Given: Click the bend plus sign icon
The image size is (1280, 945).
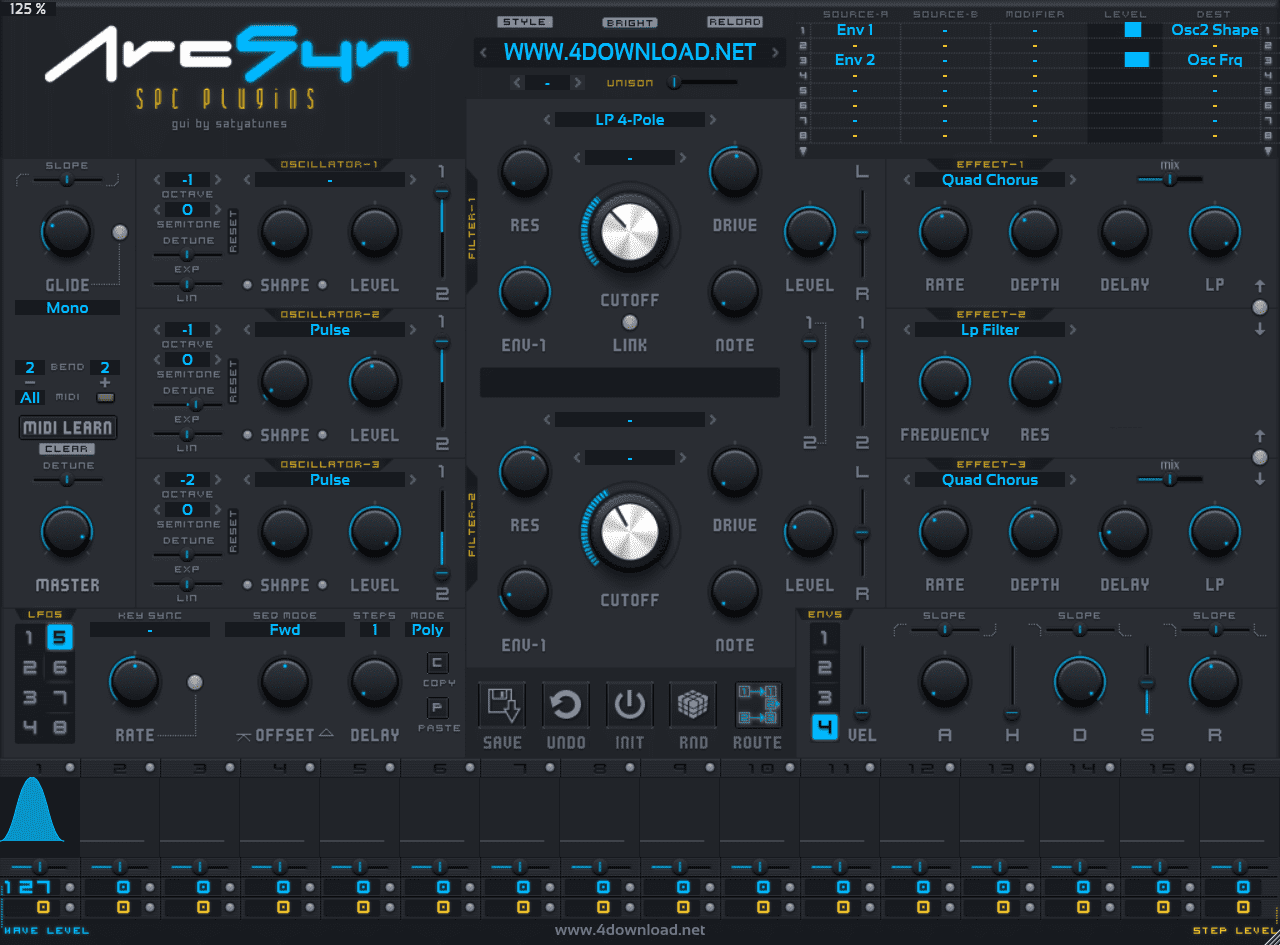Looking at the screenshot, I should (x=105, y=383).
